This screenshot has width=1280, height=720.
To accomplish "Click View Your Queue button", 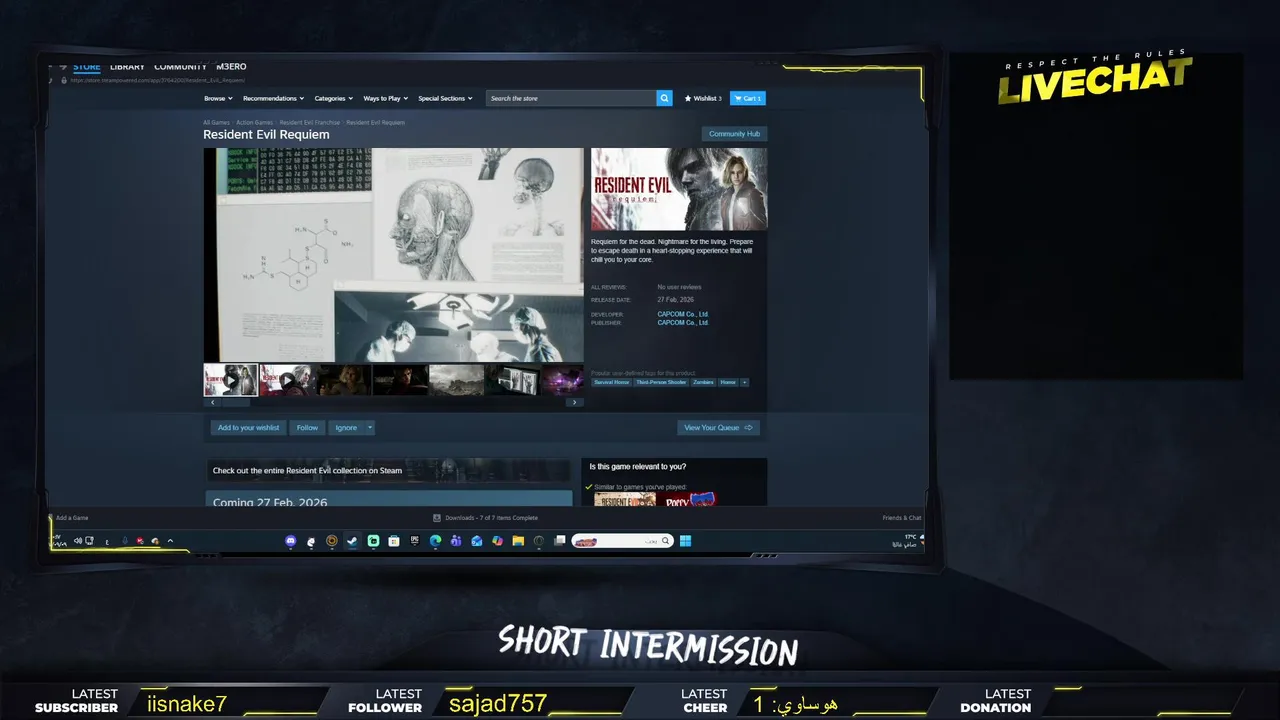I will 718,428.
